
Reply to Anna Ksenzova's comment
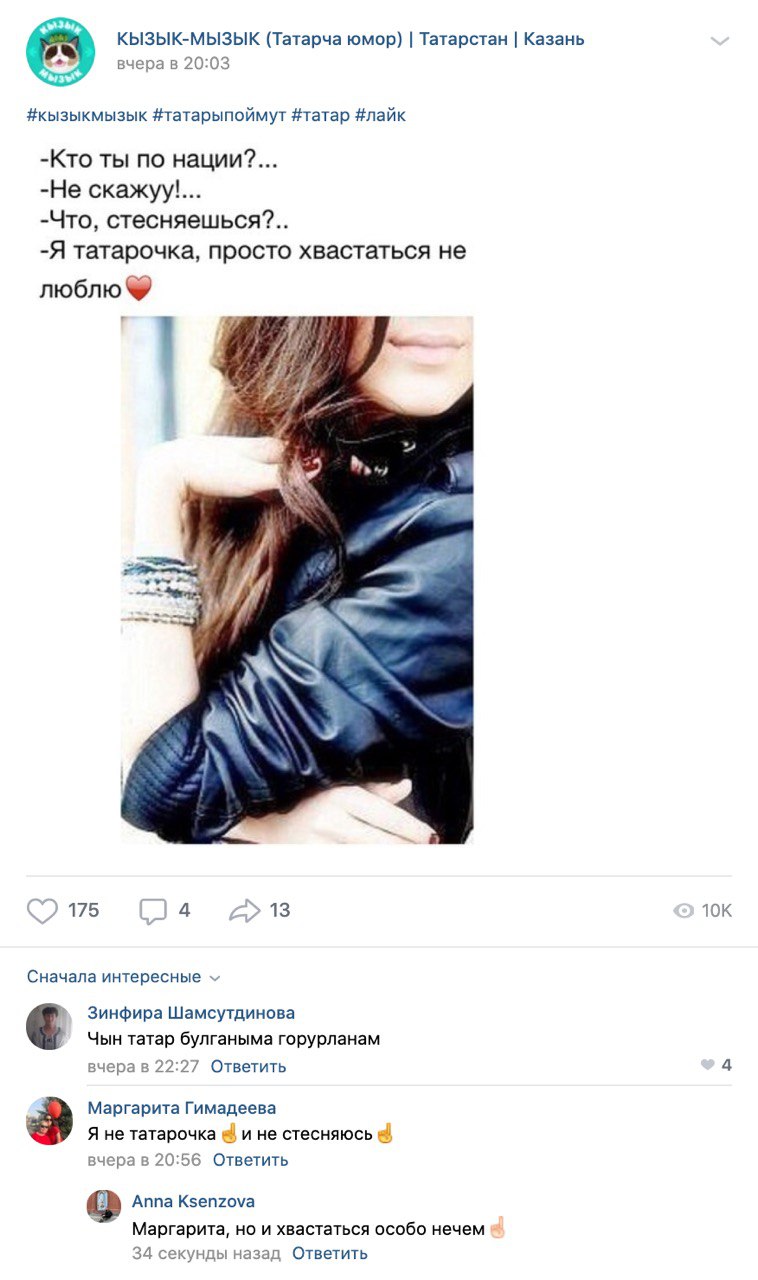(330, 1253)
